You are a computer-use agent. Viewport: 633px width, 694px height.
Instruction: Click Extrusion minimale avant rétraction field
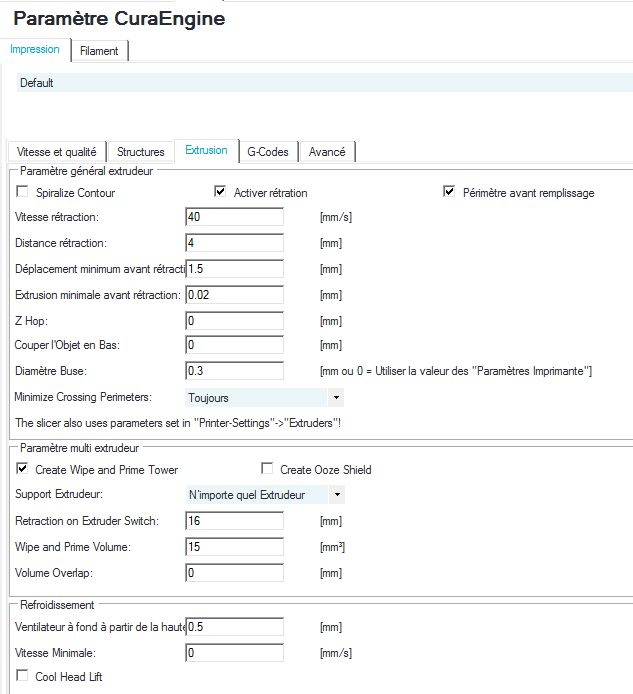pos(235,295)
